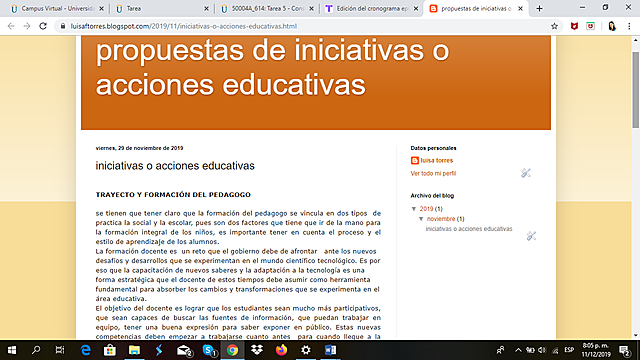Switch ESP input language indicator
The image size is (640, 360).
(569, 350)
